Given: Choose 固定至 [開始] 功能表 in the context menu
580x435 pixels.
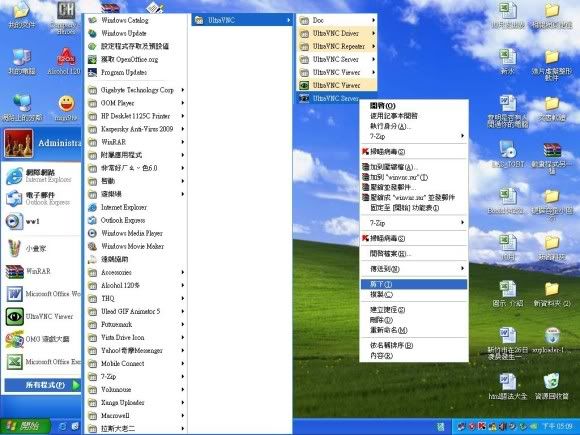Looking at the screenshot, I should (414, 208).
